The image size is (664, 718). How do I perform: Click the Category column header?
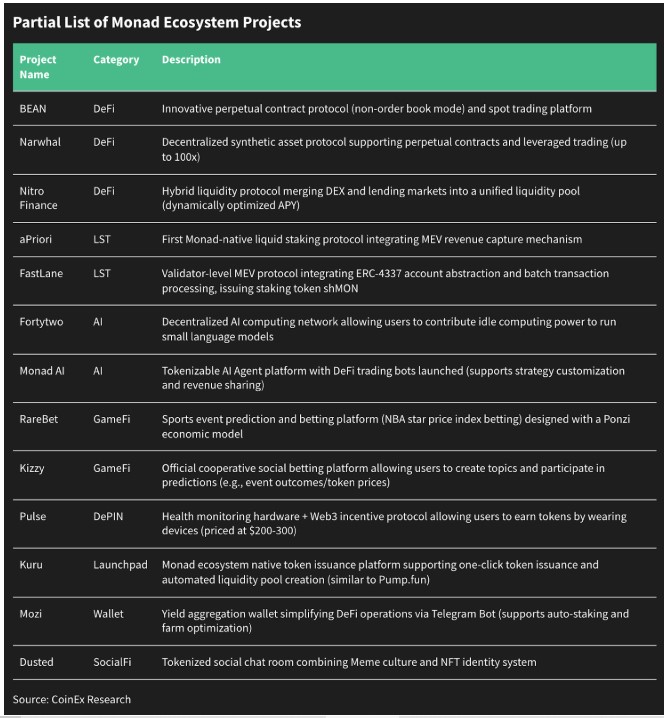[x=116, y=60]
